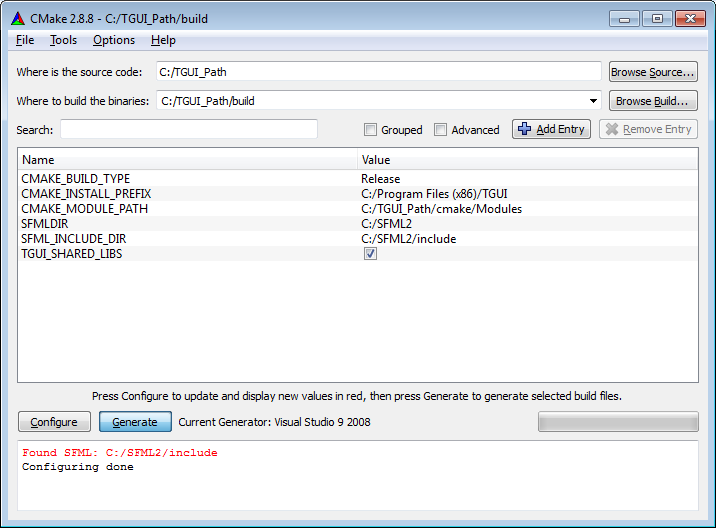The width and height of the screenshot is (716, 528).
Task: Click the Current Generator label text
Action: [x=274, y=422]
